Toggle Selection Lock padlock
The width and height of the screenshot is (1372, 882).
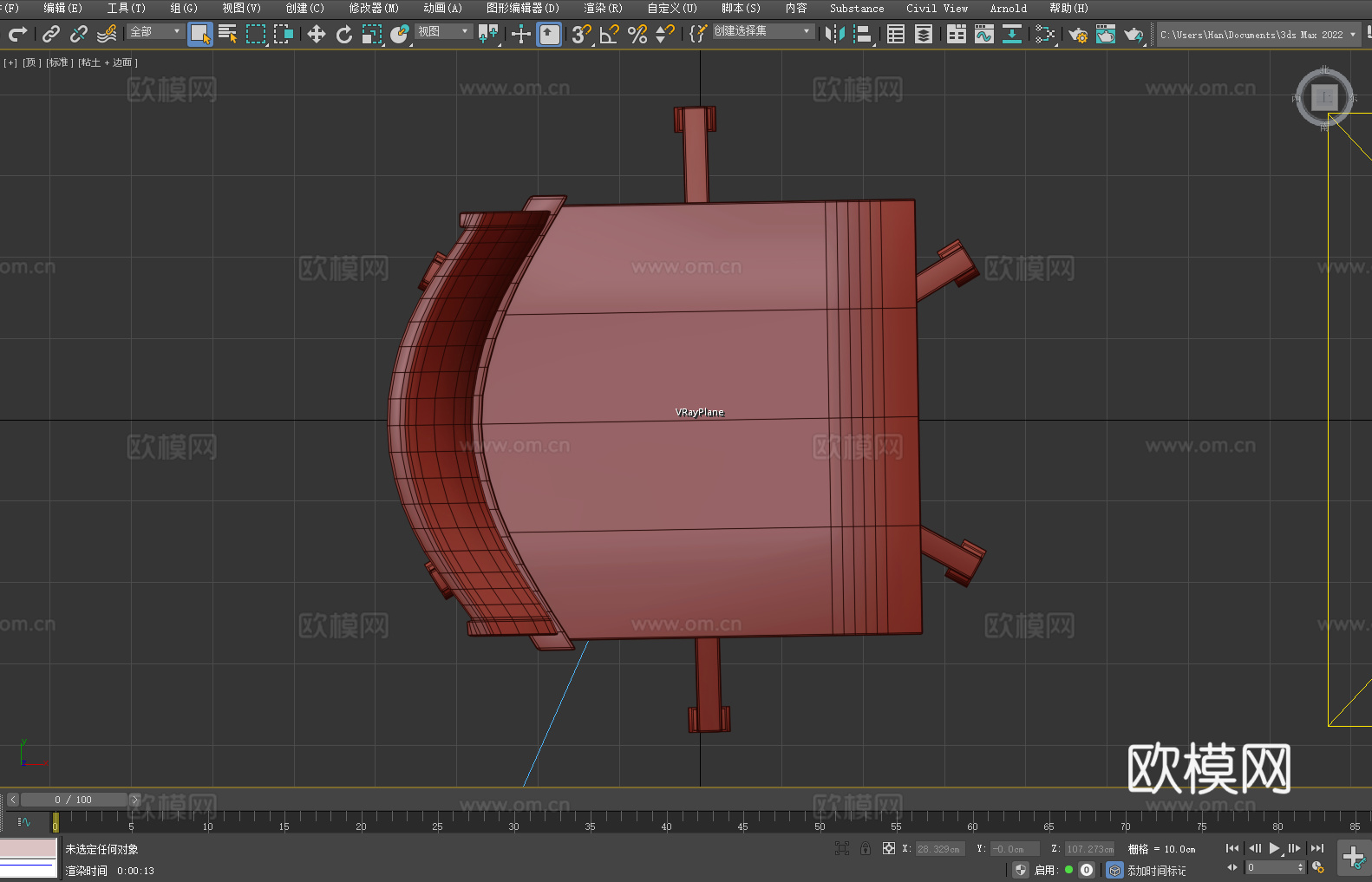point(866,848)
